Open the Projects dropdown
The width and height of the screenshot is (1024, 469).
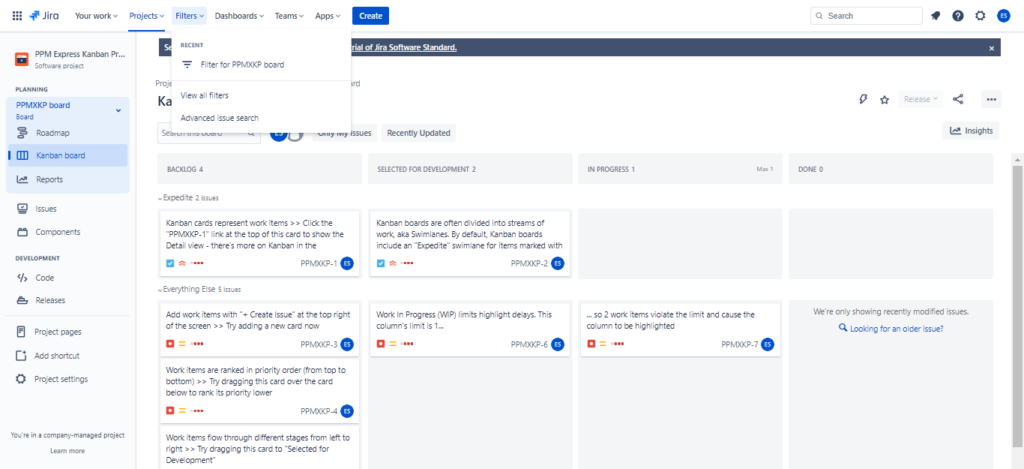coord(147,16)
